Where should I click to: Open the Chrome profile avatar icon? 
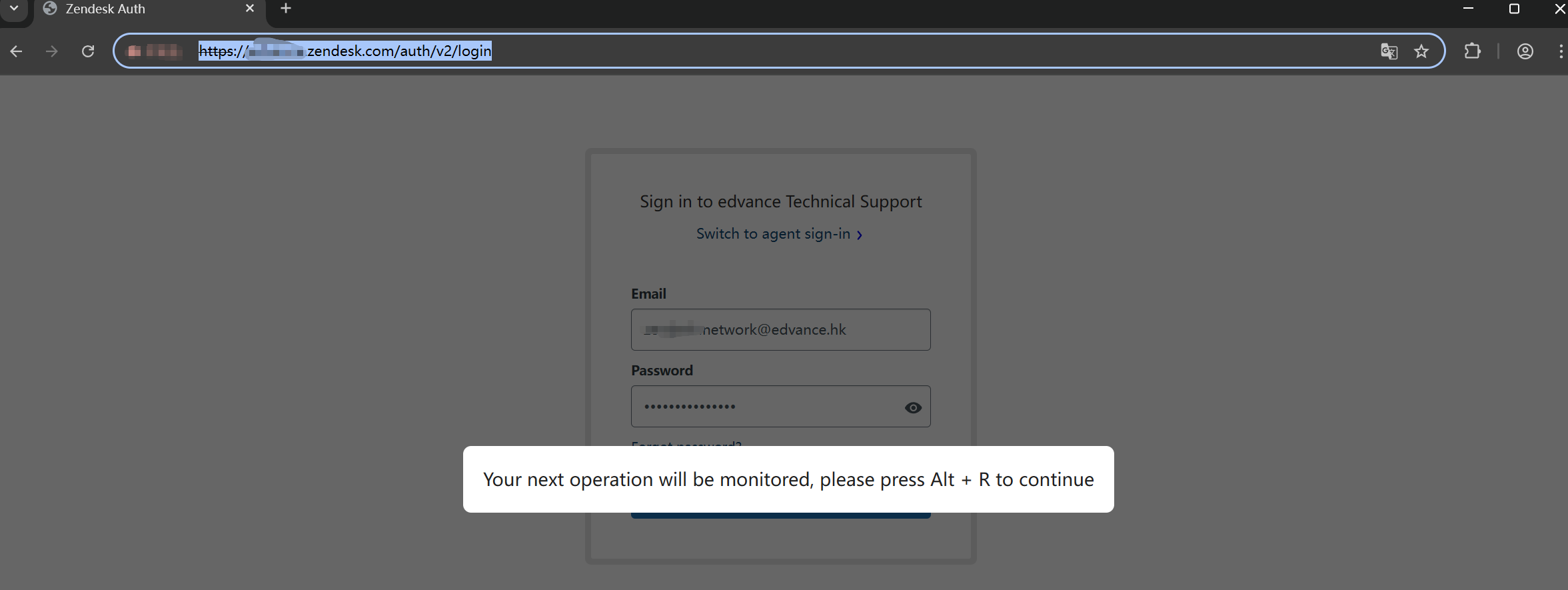[x=1525, y=51]
